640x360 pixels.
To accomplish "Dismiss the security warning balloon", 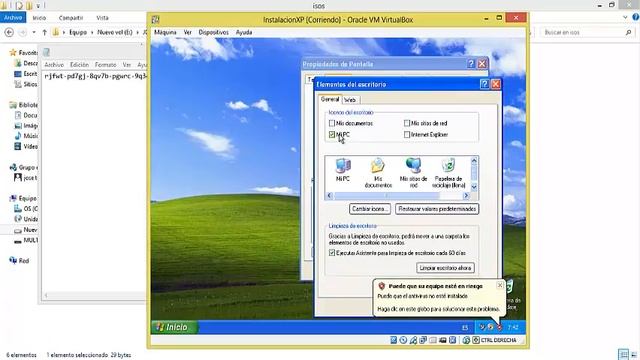I will pyautogui.click(x=500, y=285).
